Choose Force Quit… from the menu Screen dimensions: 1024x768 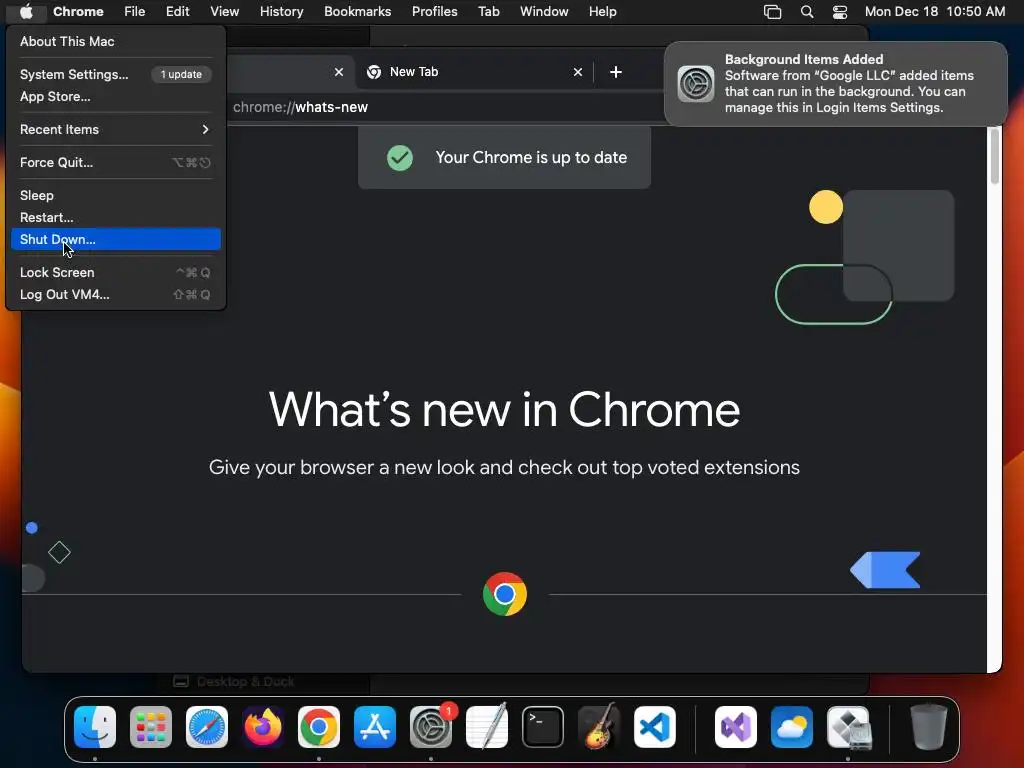click(x=116, y=163)
